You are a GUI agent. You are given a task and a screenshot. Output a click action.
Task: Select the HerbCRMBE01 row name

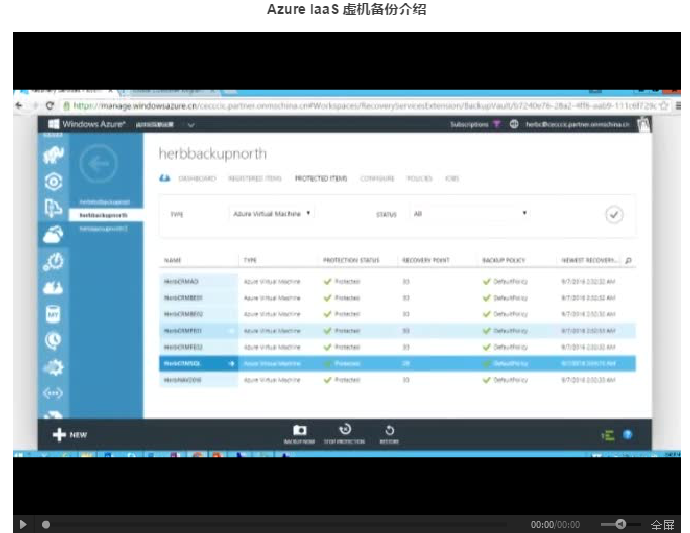183,298
